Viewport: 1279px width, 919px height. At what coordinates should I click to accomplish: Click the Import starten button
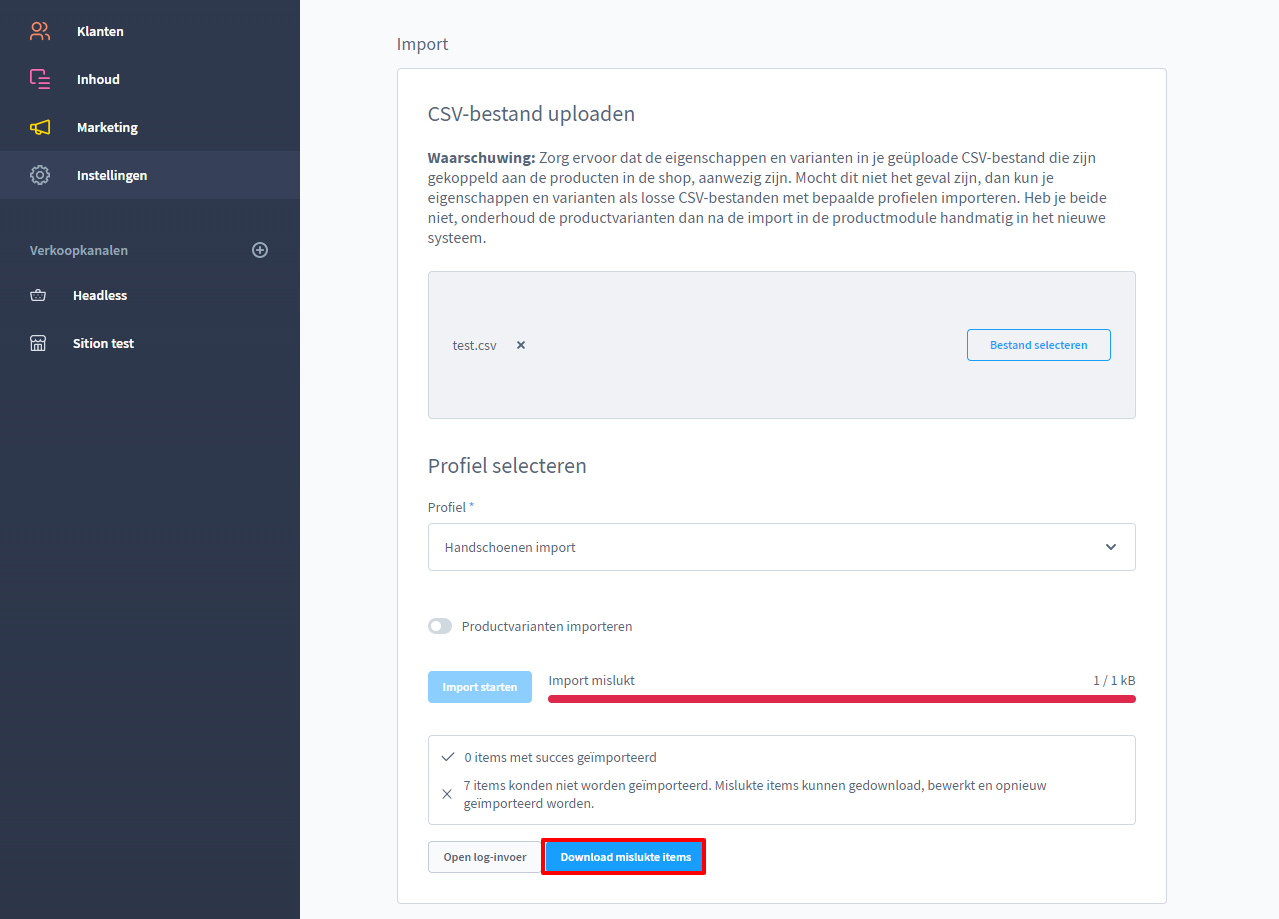(480, 687)
